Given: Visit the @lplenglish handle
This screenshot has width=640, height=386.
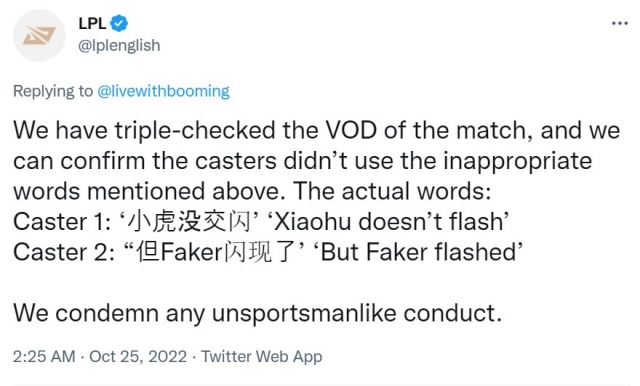Looking at the screenshot, I should [x=119, y=45].
